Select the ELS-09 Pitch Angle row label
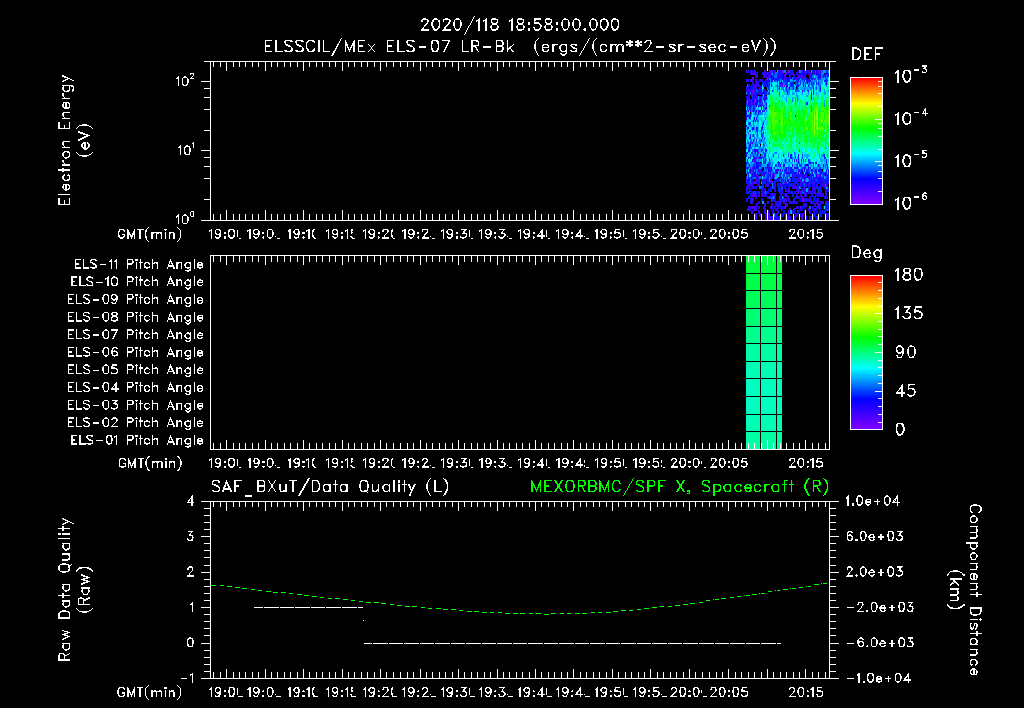The width and height of the screenshot is (1024, 708). point(135,300)
